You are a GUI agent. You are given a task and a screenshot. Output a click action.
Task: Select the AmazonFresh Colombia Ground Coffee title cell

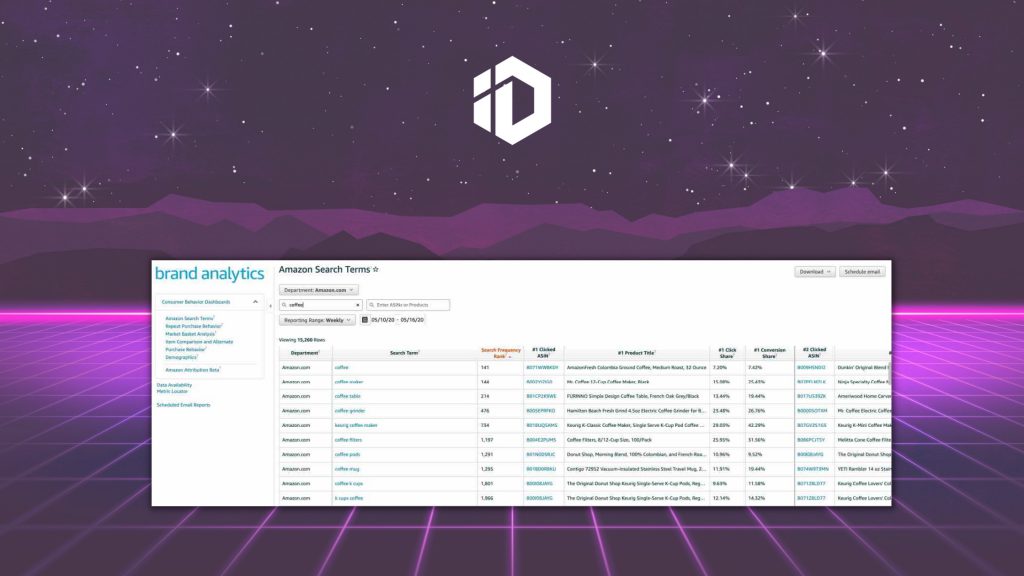pos(637,368)
